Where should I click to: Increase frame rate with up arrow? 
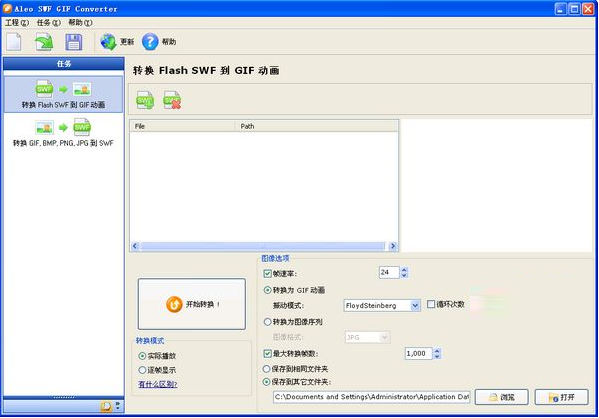[x=404, y=269]
